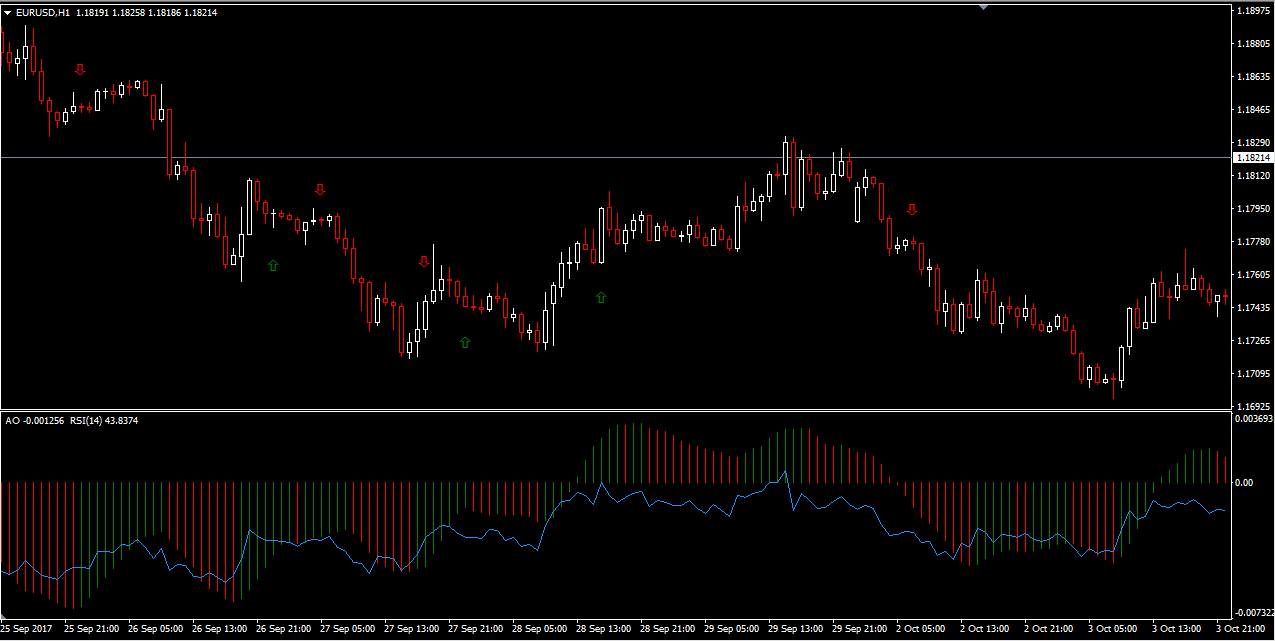Click the 29 Sep 21:00 time label
Viewport: 1275px width, 641px height.
pyautogui.click(x=859, y=629)
